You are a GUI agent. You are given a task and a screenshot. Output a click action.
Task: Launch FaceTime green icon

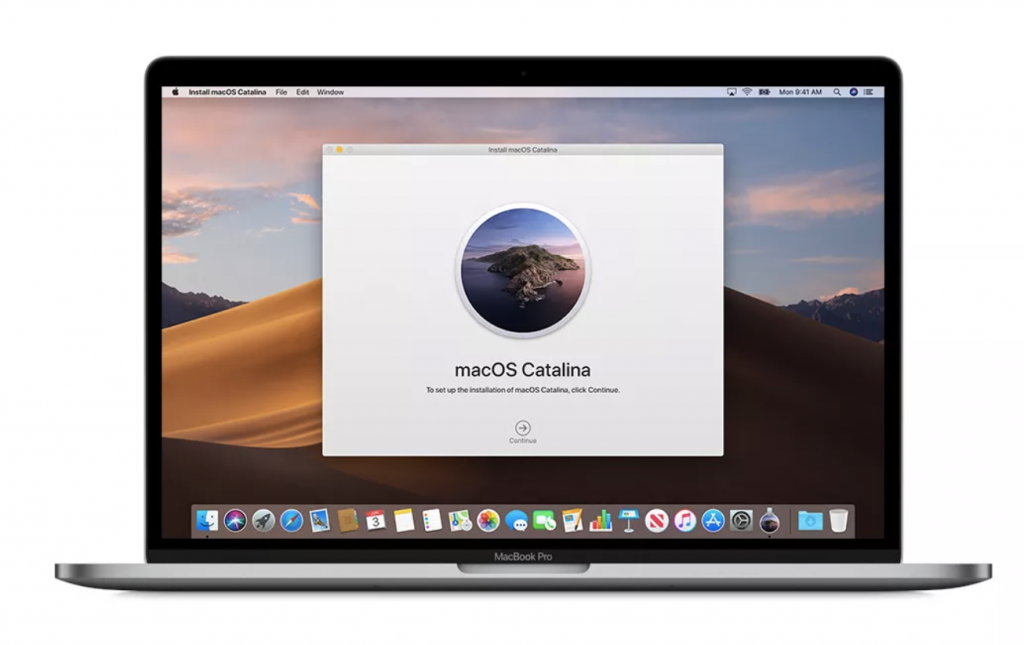coord(545,520)
